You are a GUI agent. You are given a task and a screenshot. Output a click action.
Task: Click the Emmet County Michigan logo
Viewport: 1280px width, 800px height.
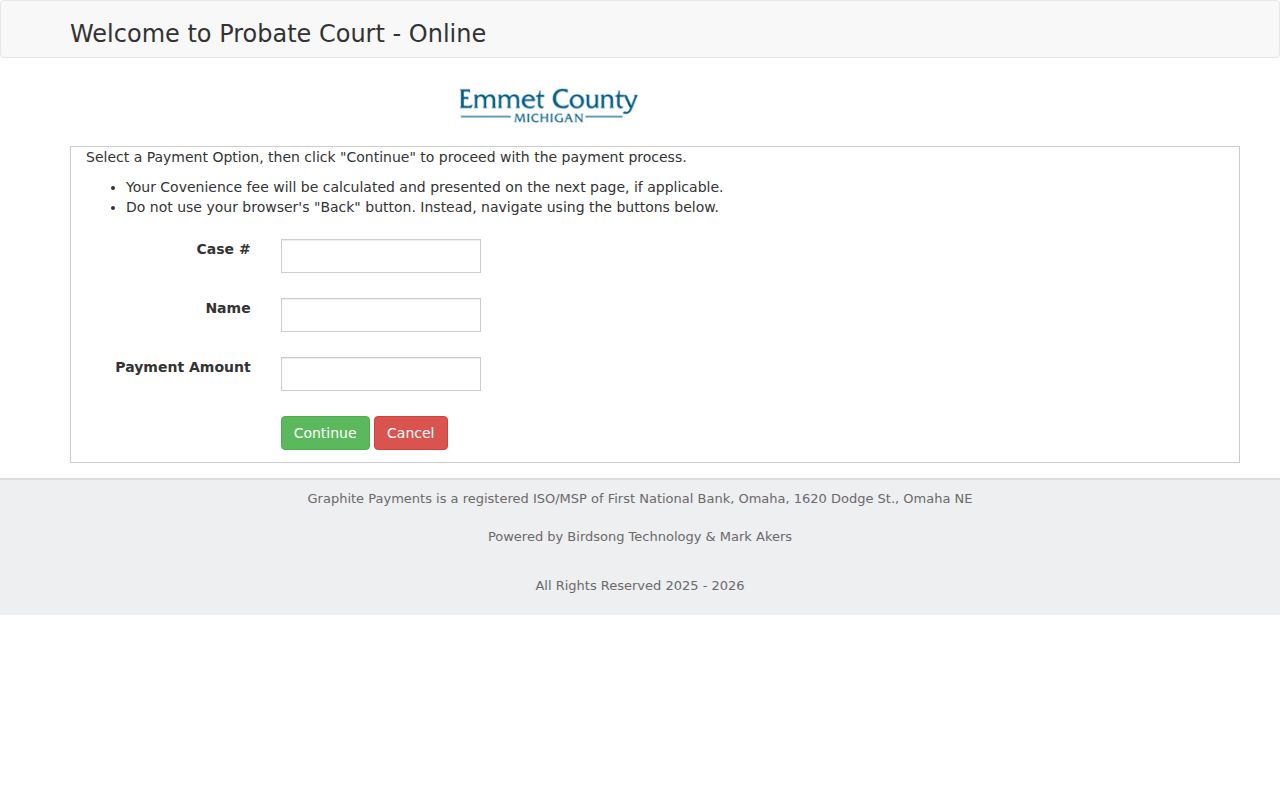tap(548, 105)
